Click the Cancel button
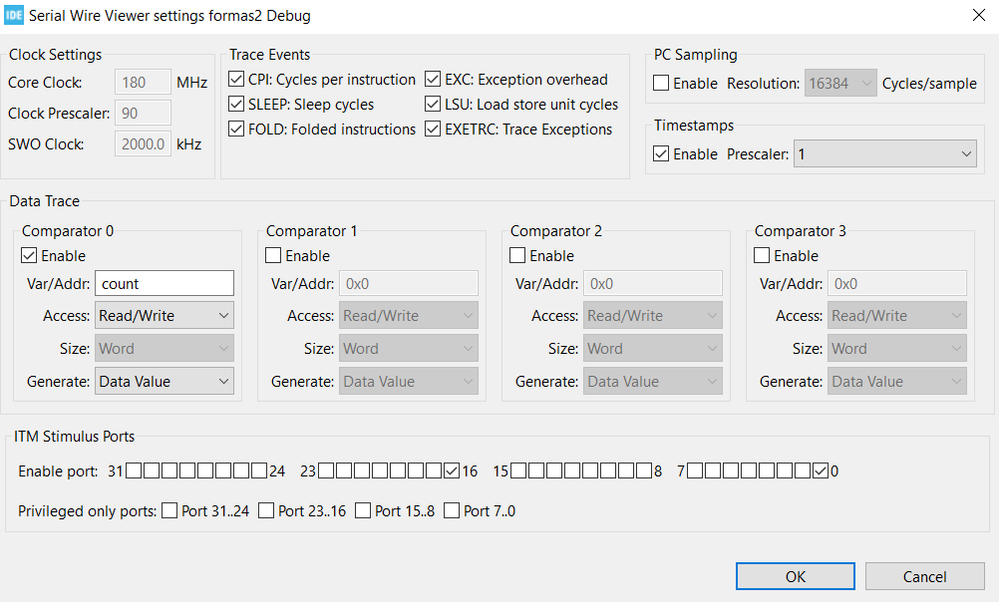 point(925,577)
